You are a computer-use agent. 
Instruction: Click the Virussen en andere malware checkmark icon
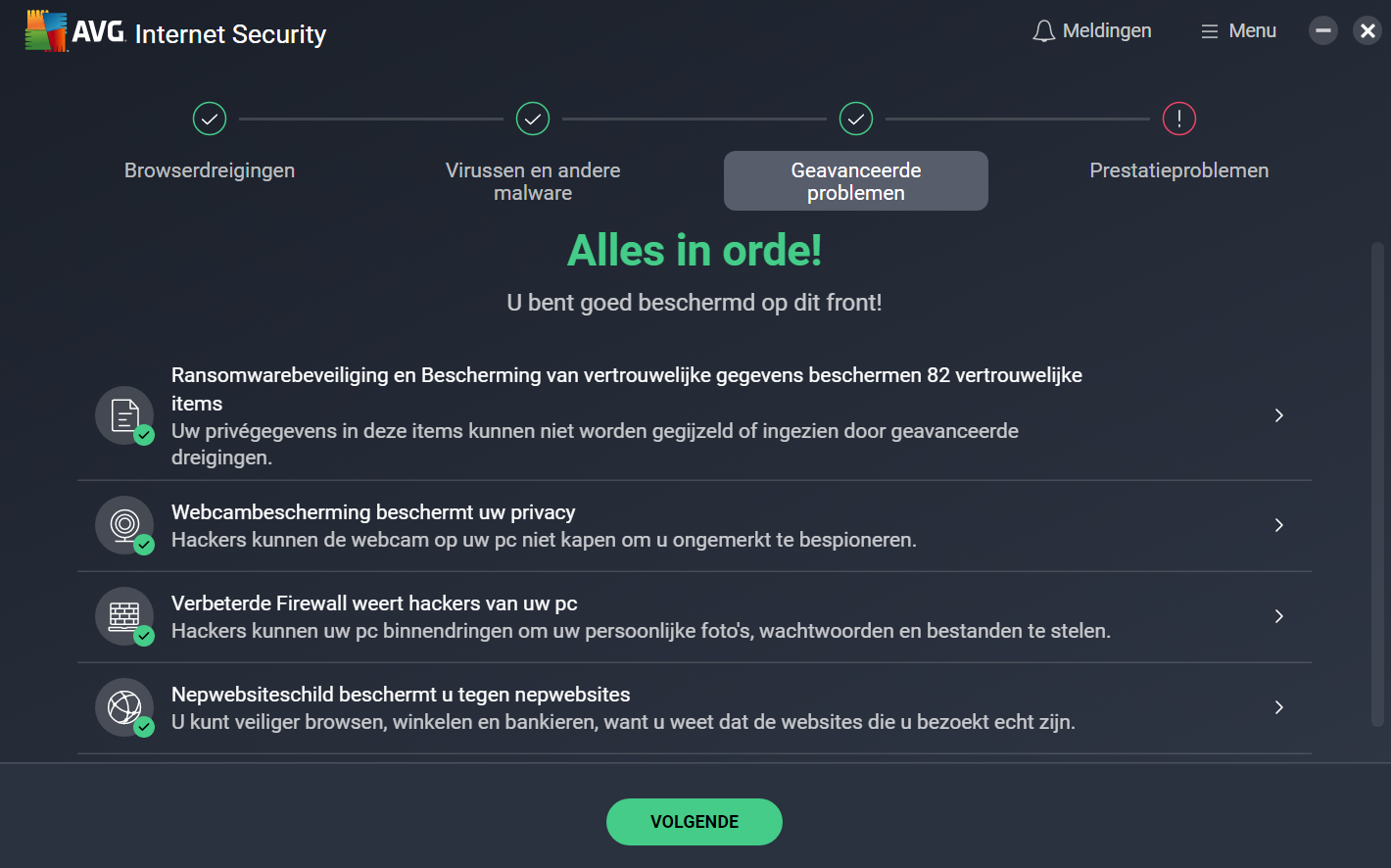[533, 119]
